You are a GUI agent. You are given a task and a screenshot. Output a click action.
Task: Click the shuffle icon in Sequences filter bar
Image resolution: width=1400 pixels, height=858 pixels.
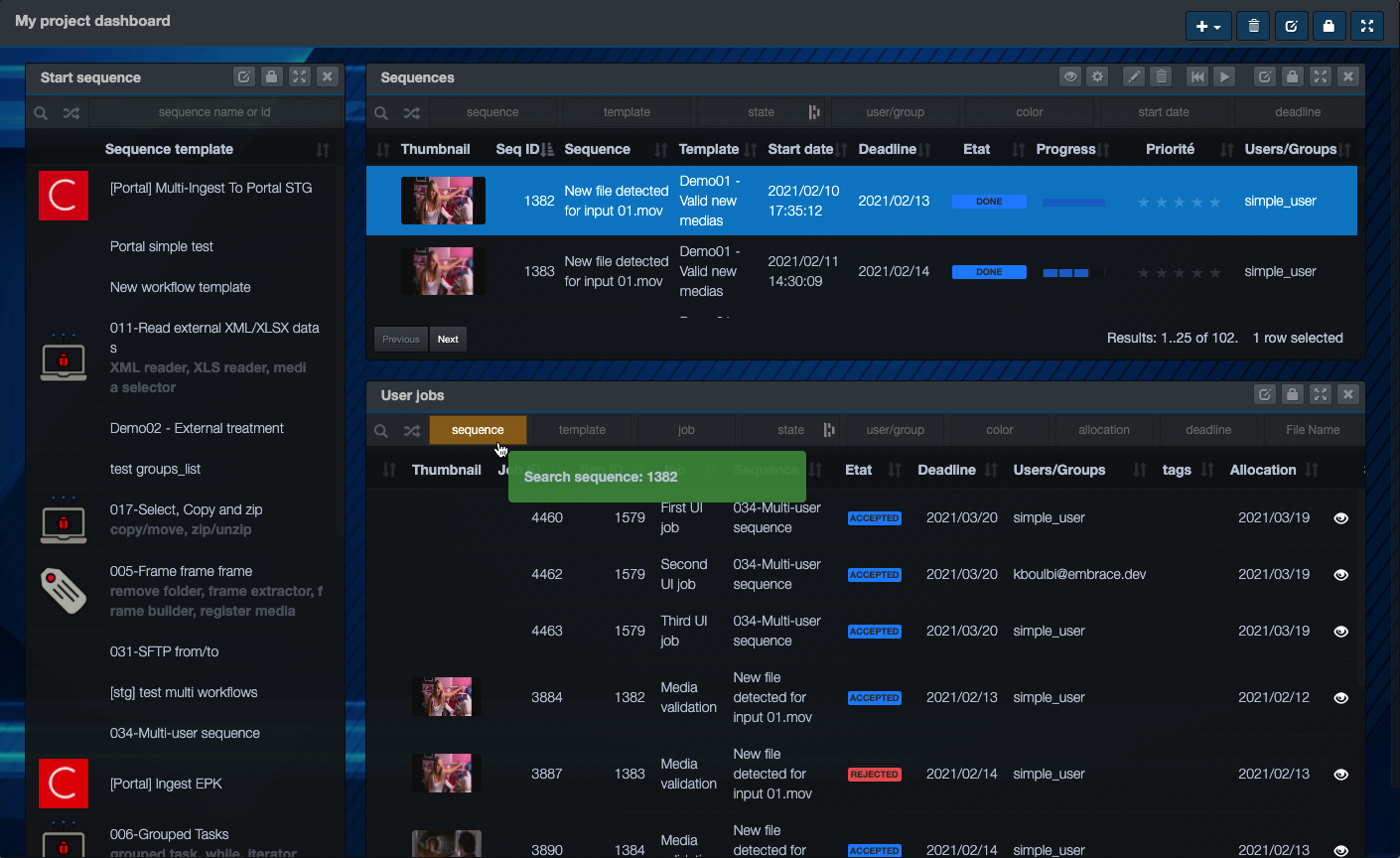point(411,113)
